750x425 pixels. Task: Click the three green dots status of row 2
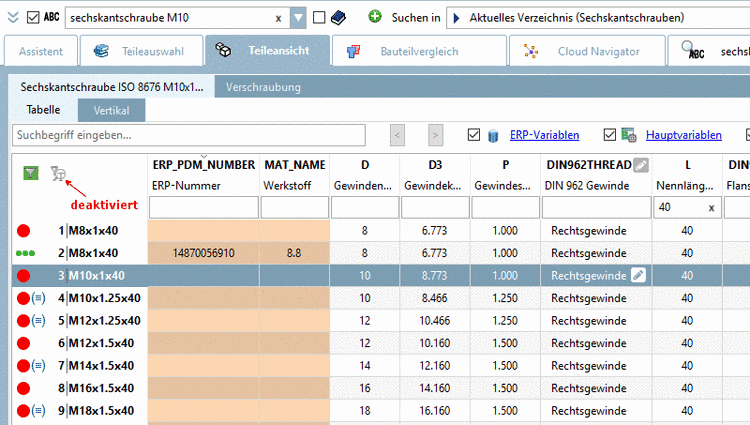point(25,253)
